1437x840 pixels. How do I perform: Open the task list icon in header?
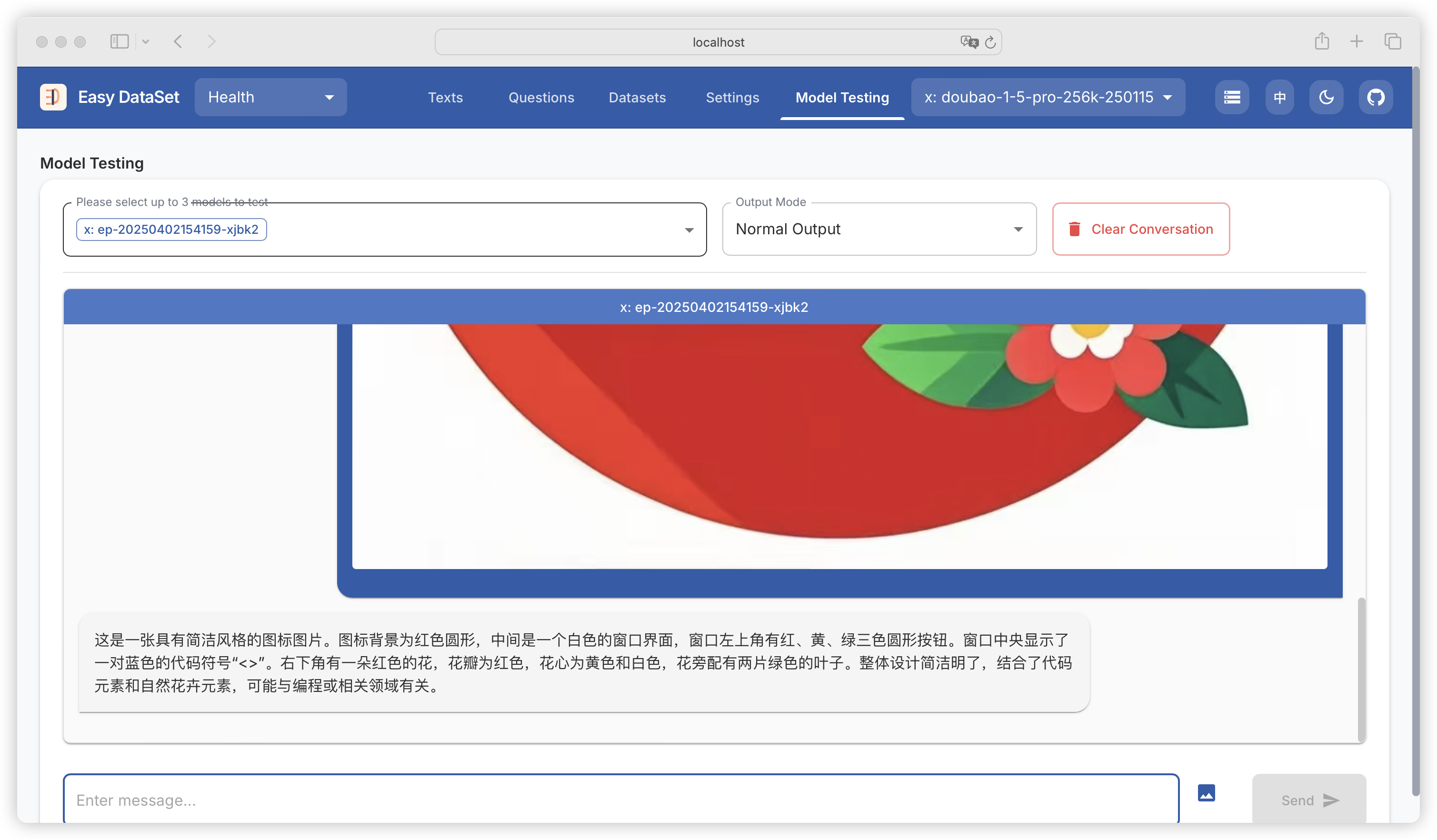pos(1232,97)
